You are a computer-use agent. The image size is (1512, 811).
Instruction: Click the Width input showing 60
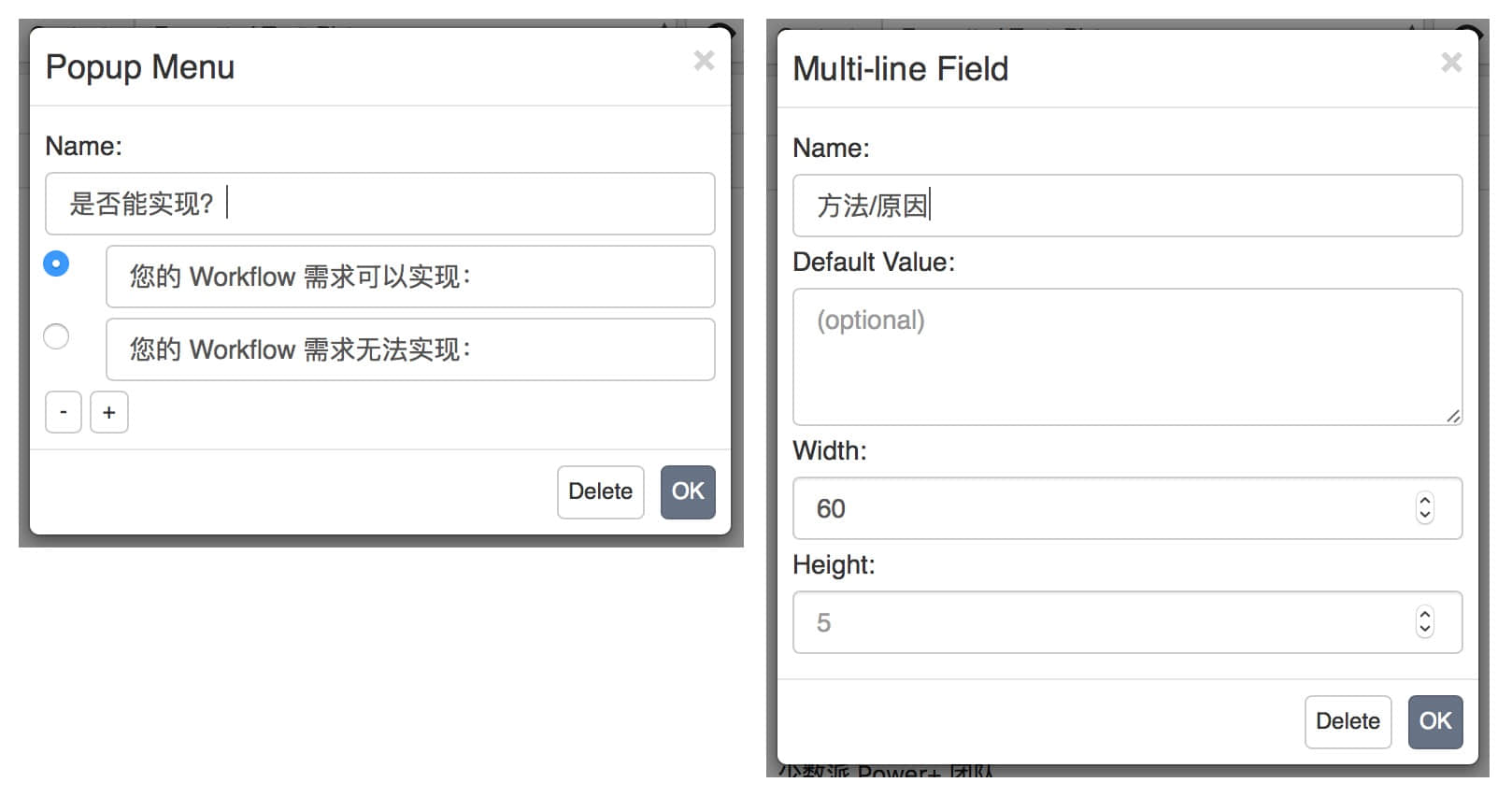pos(1103,508)
